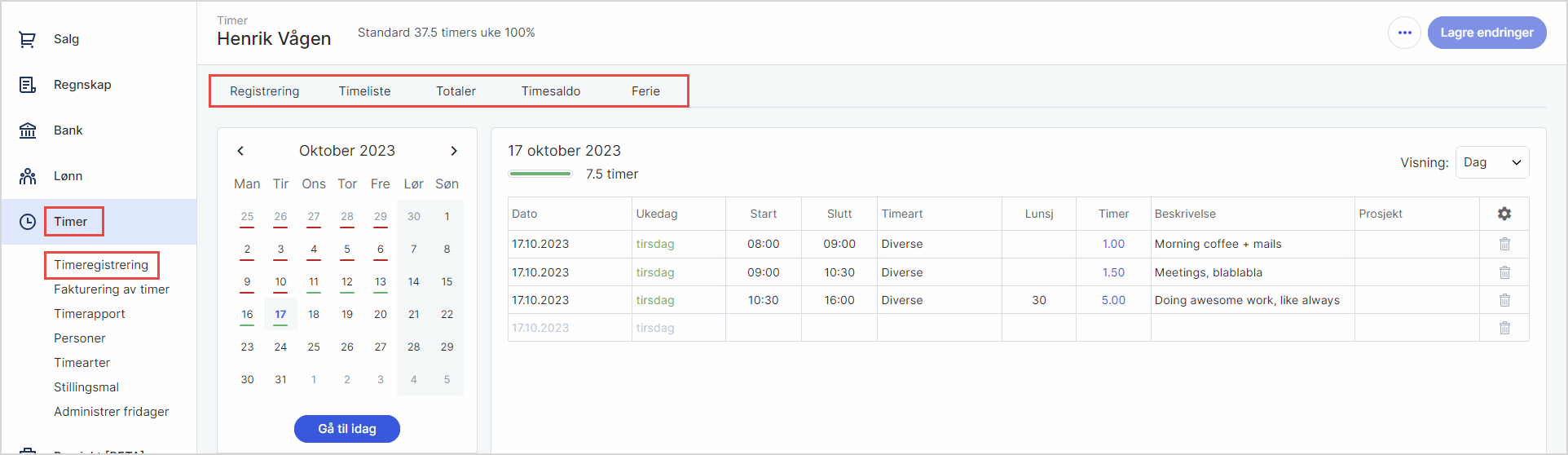Delete the Meetings, blablabla entry

pyautogui.click(x=1504, y=272)
